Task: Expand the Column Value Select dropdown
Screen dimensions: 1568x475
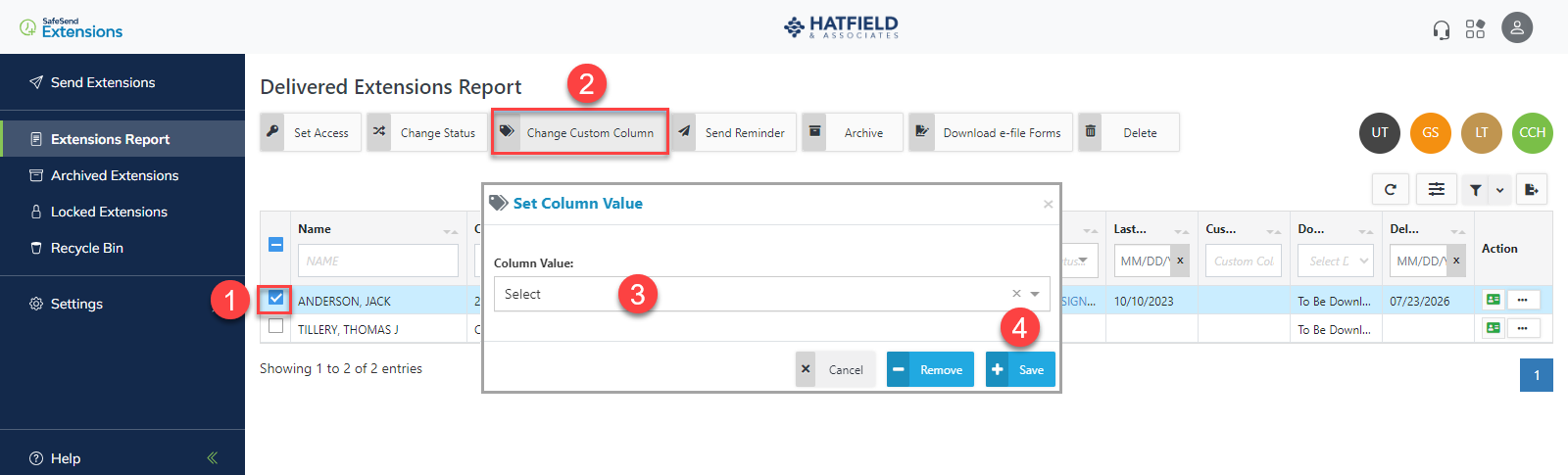Action: coord(1035,294)
